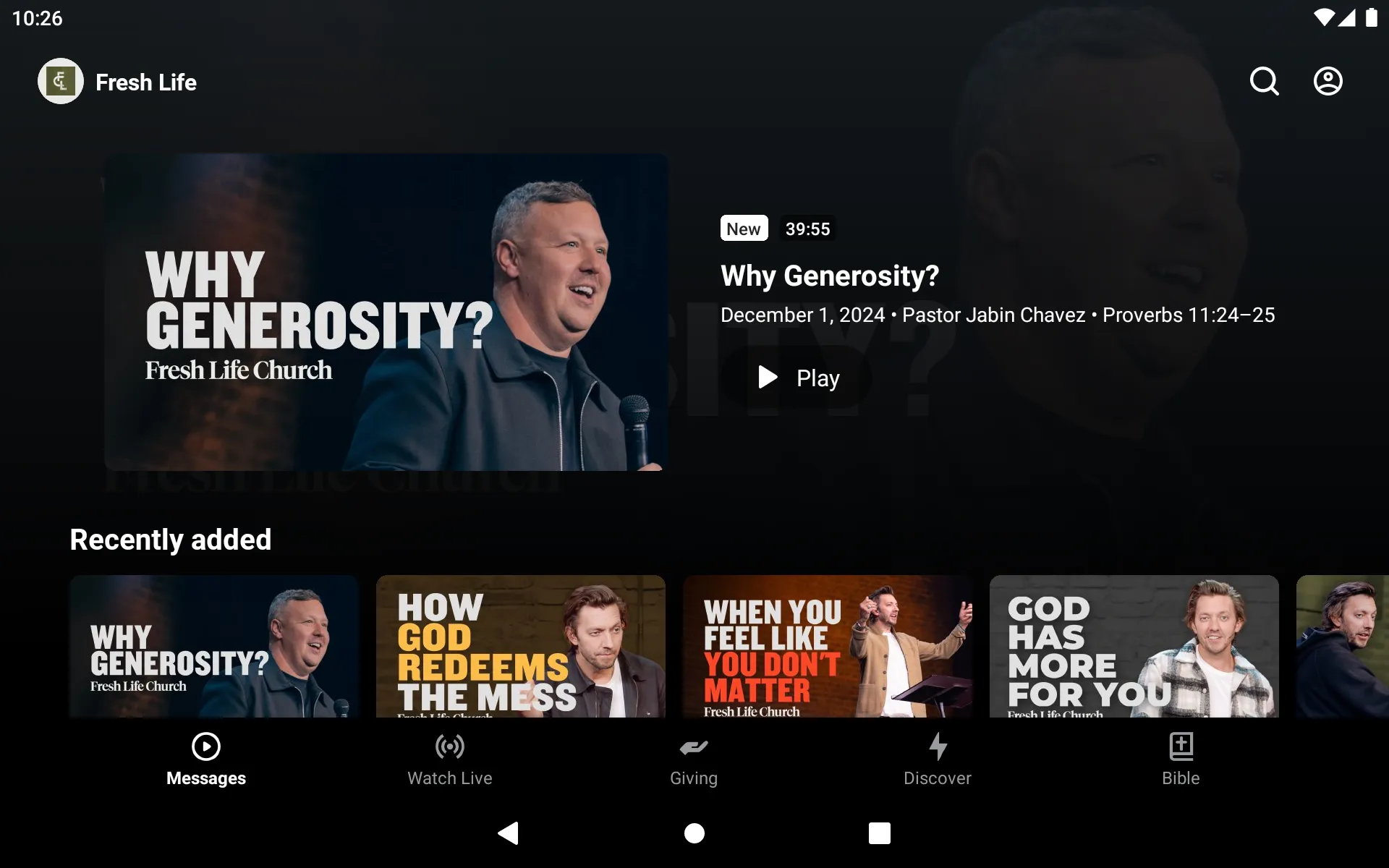Click the Why Generosity recently added thumbnail
This screenshot has width=1389, height=868.
click(213, 646)
